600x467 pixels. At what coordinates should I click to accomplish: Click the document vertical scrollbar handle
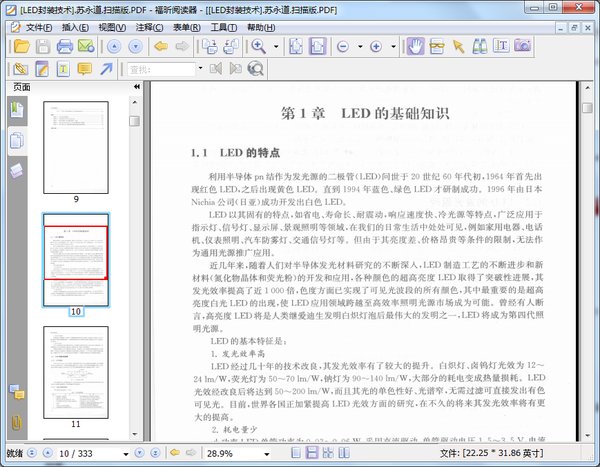[x=587, y=108]
